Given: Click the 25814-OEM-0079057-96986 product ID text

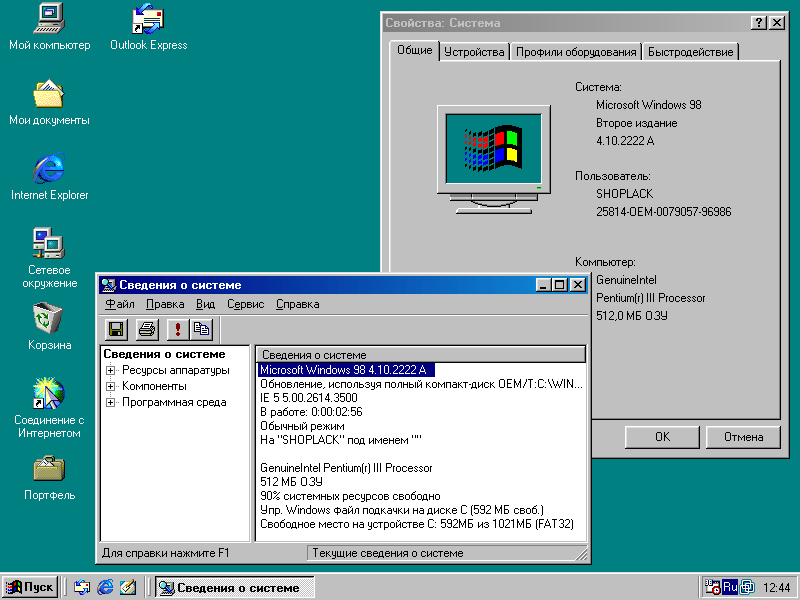Looking at the screenshot, I should point(663,212).
